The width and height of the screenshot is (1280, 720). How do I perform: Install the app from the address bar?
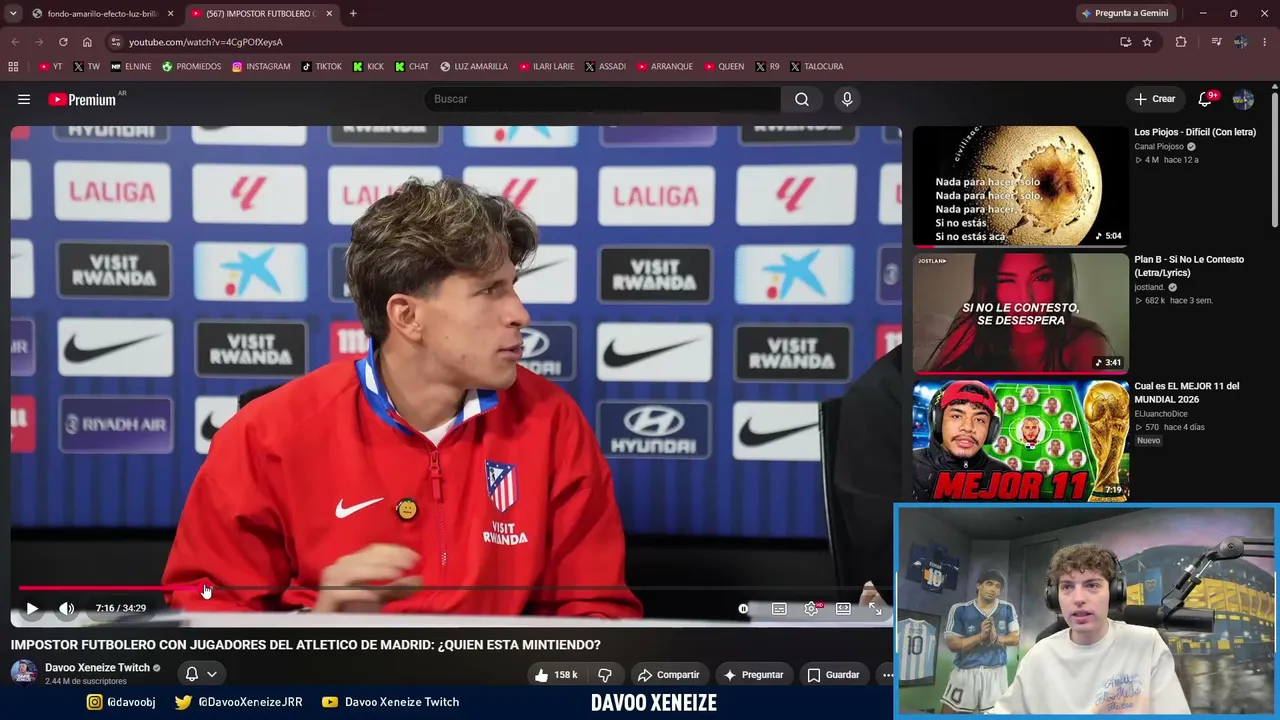pos(1125,42)
